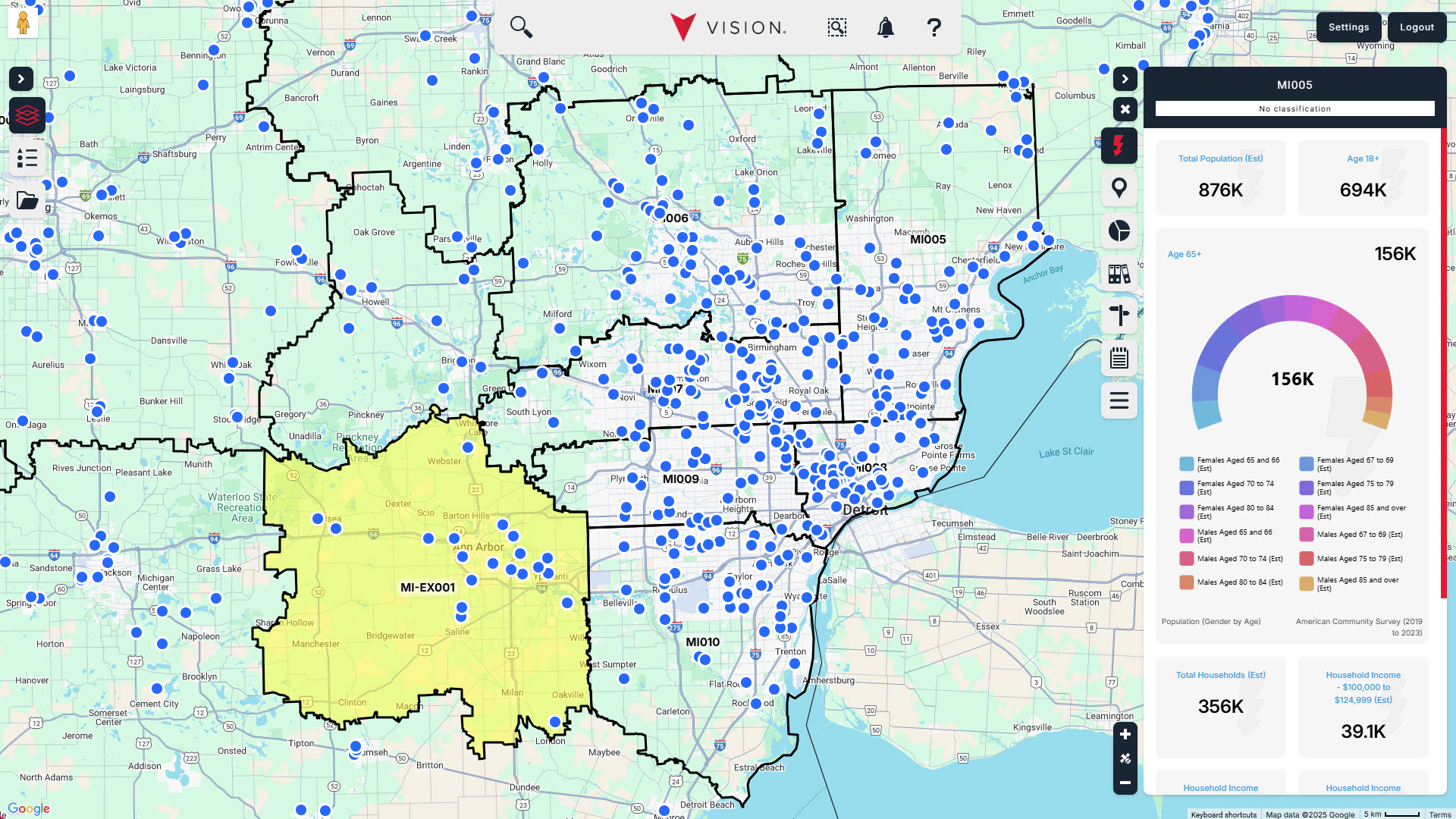Select the location pin panel icon
Screen dimensions: 1456x819
click(x=1119, y=188)
